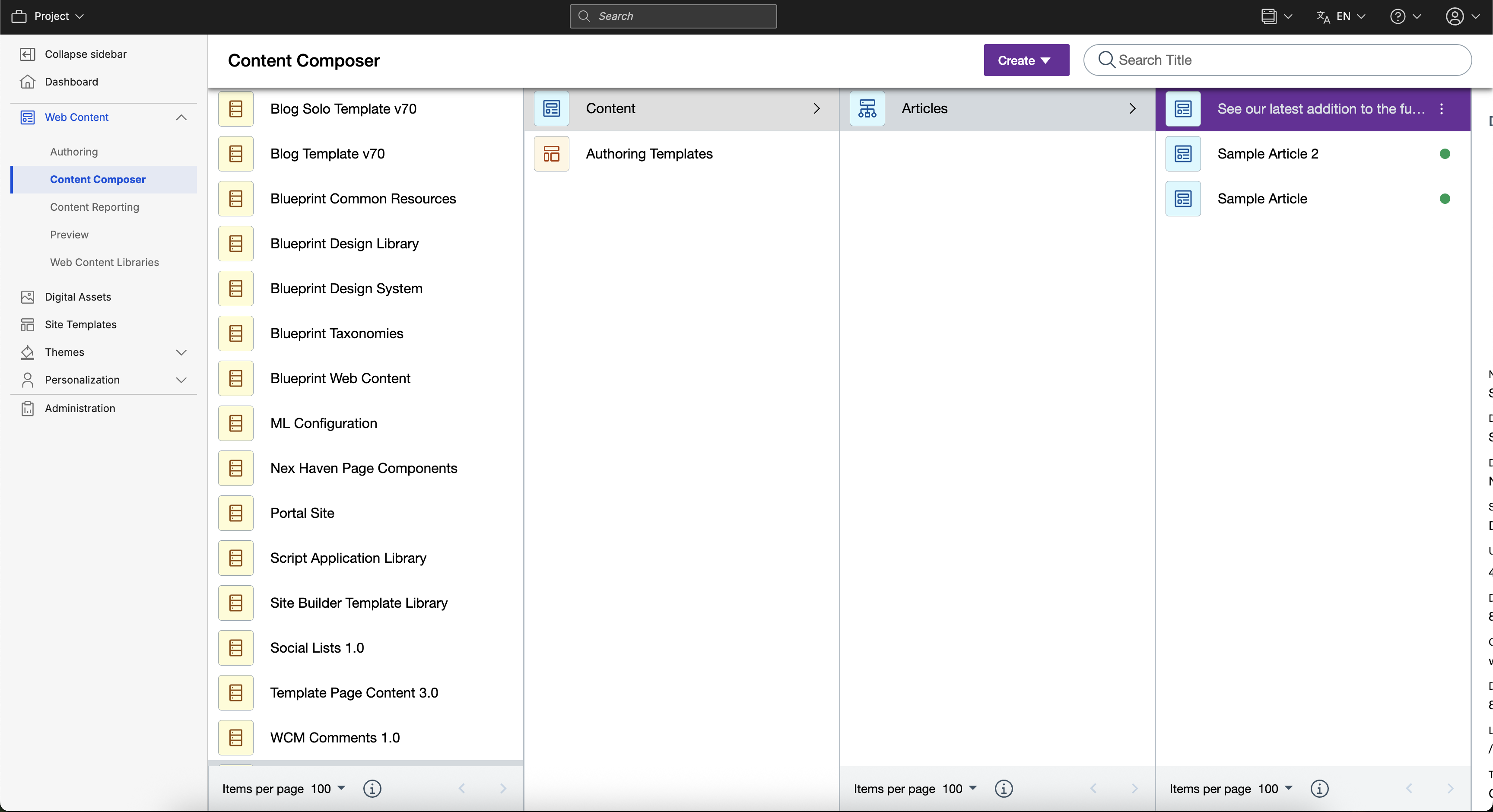
Task: Select Content Reporting in the sidebar
Action: (x=95, y=207)
